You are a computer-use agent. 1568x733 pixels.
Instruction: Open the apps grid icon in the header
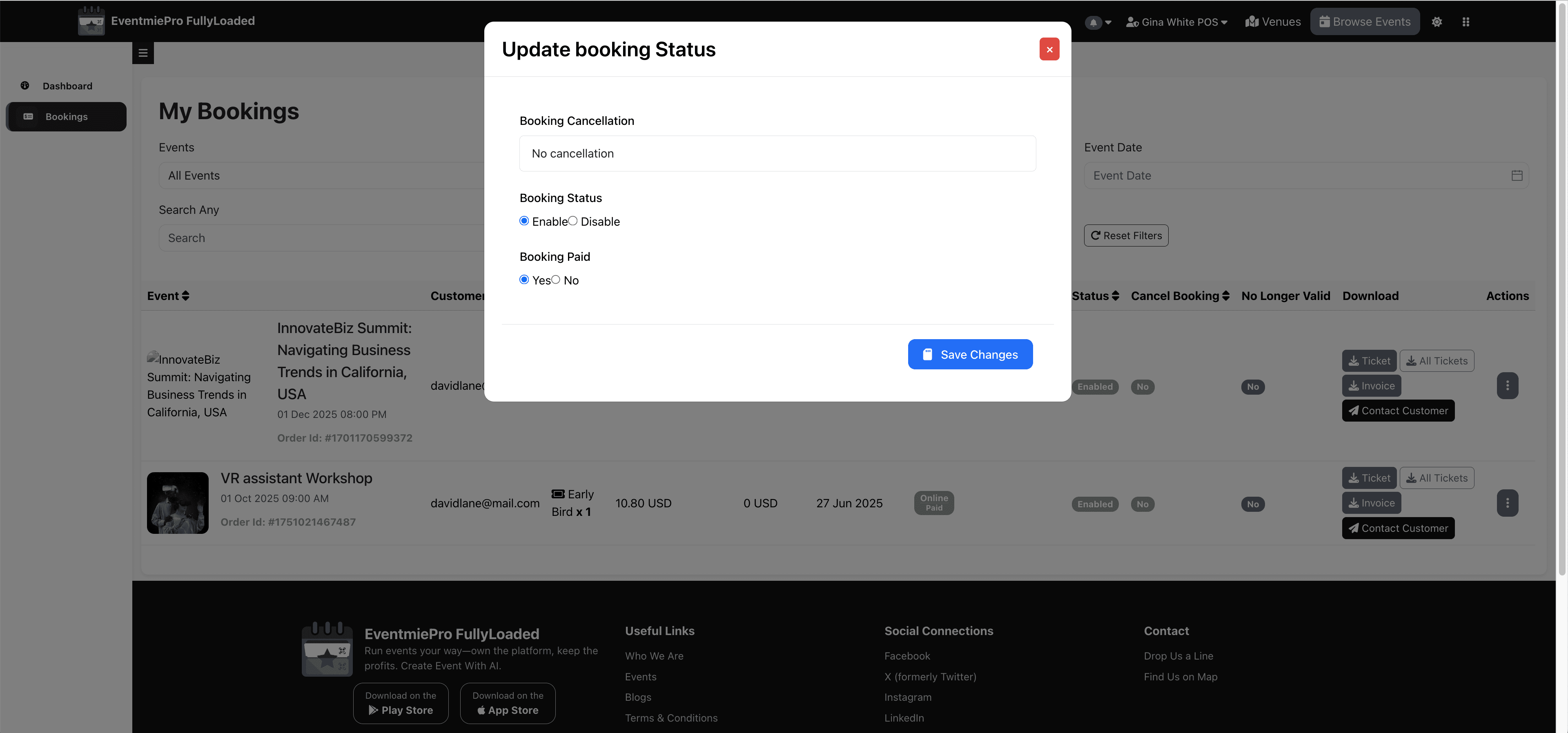[1465, 22]
